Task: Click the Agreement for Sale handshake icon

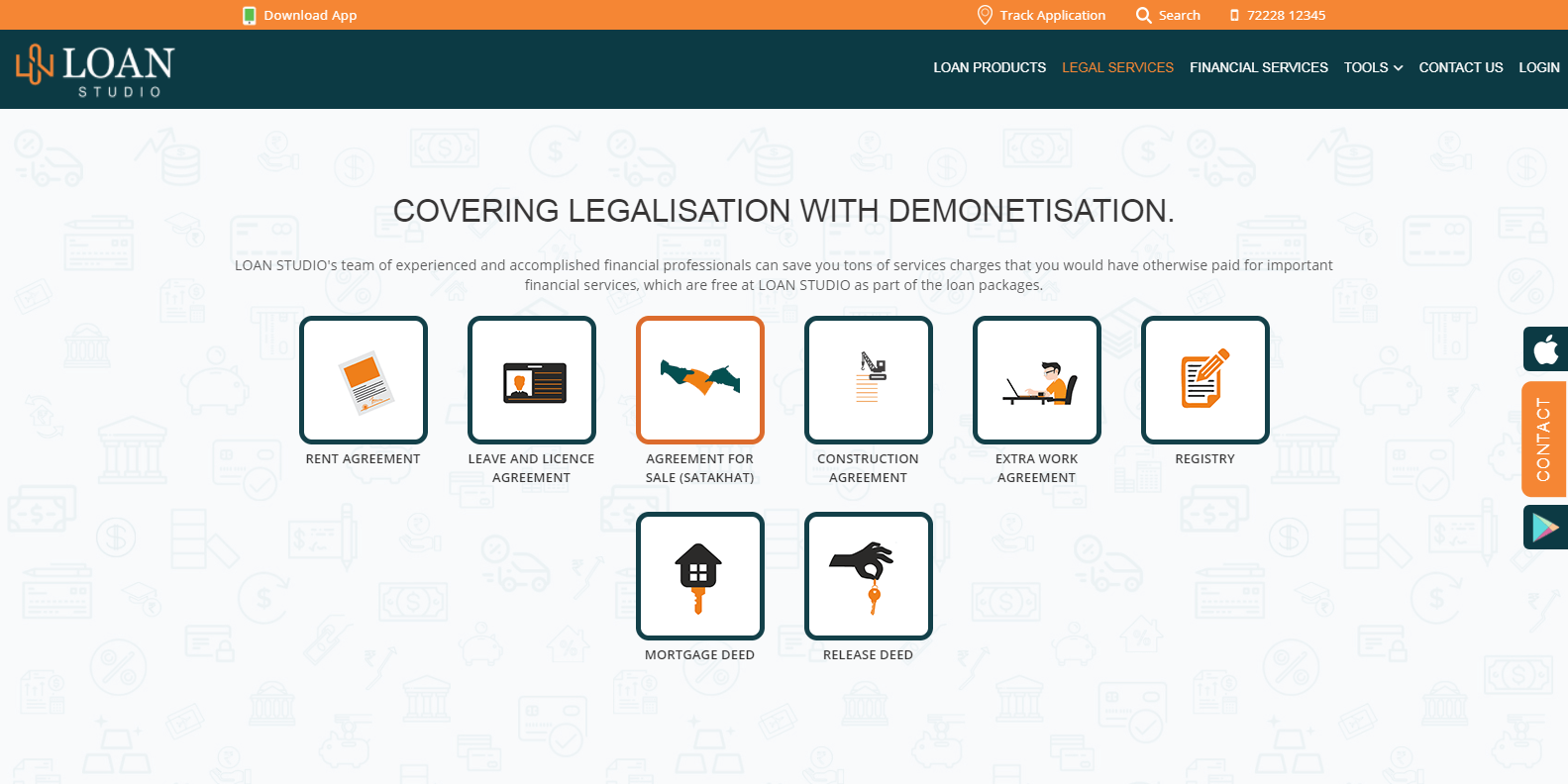Action: point(700,380)
